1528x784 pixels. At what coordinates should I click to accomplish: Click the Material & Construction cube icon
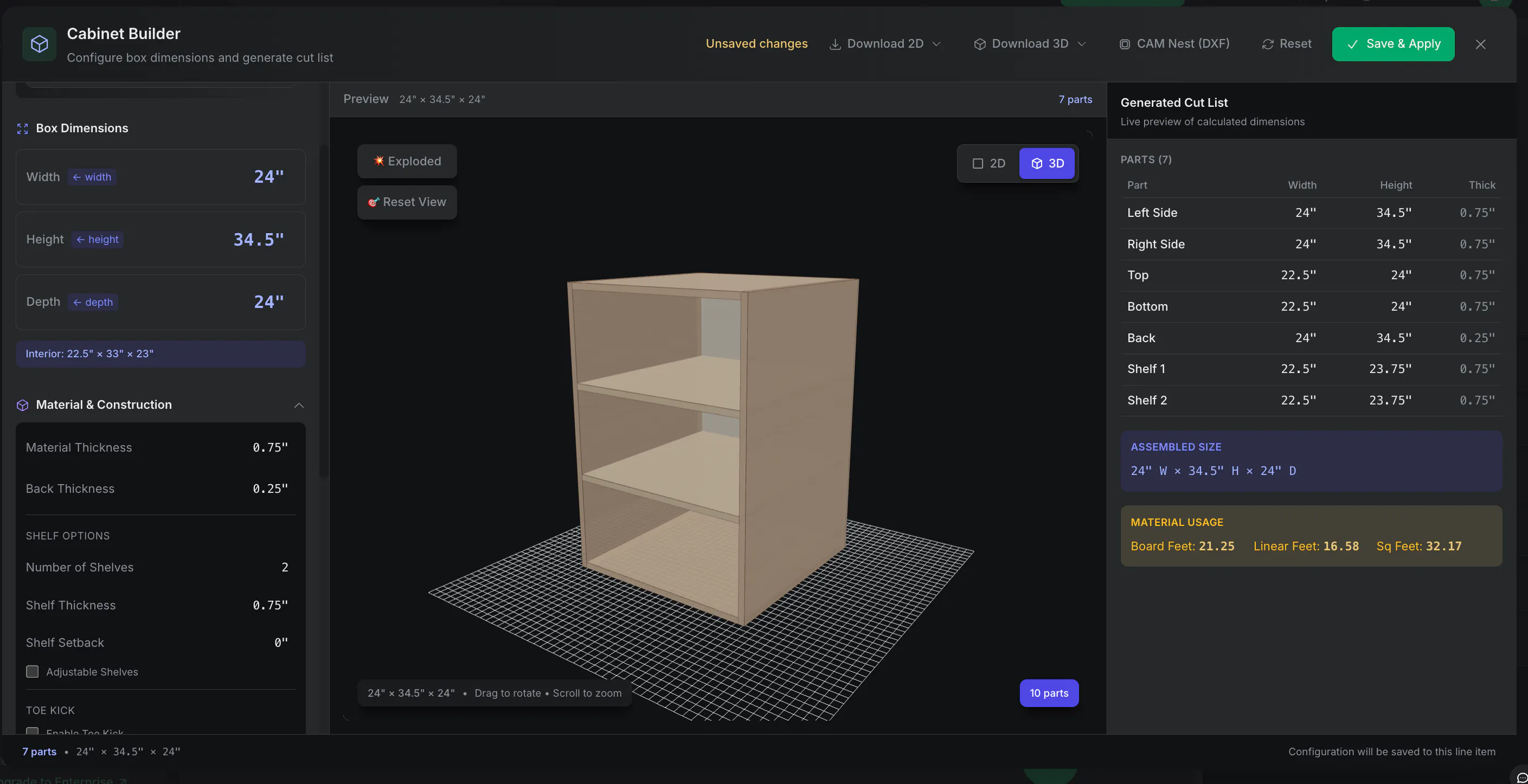(23, 405)
